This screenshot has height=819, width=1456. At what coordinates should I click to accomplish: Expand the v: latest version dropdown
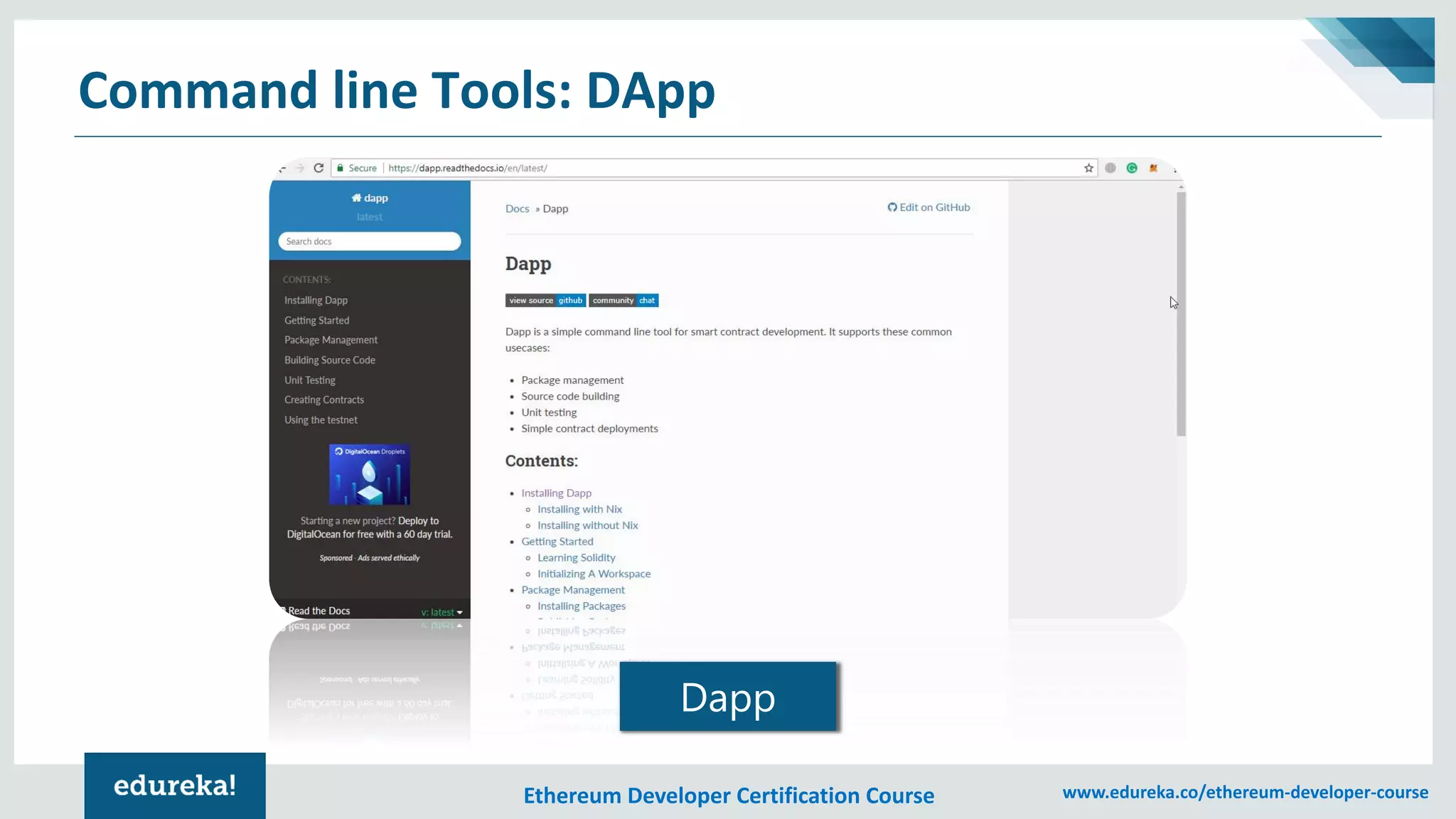(x=441, y=612)
